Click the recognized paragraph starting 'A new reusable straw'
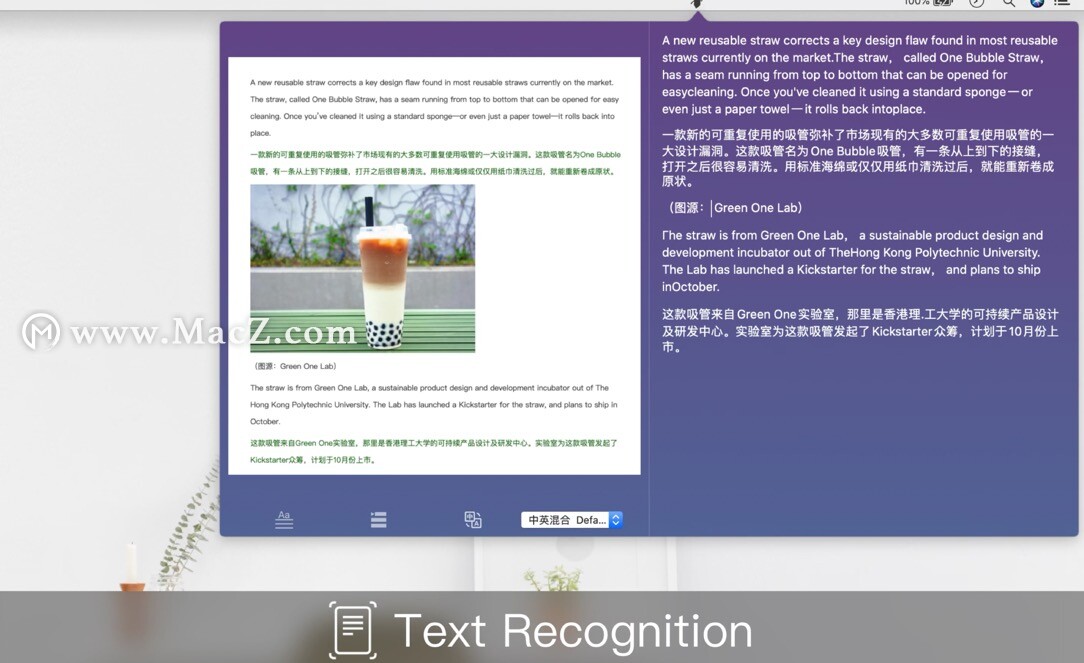 pos(859,75)
